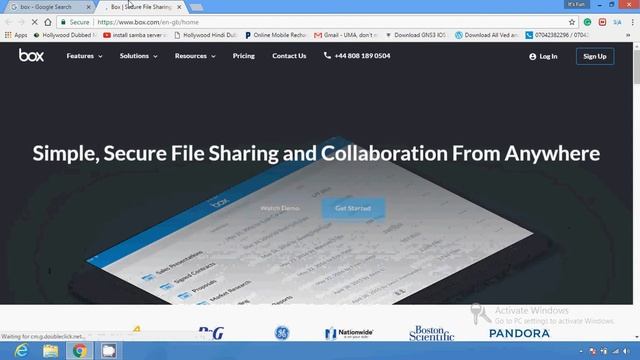Open the 07042382296 bookmark

(557, 35)
